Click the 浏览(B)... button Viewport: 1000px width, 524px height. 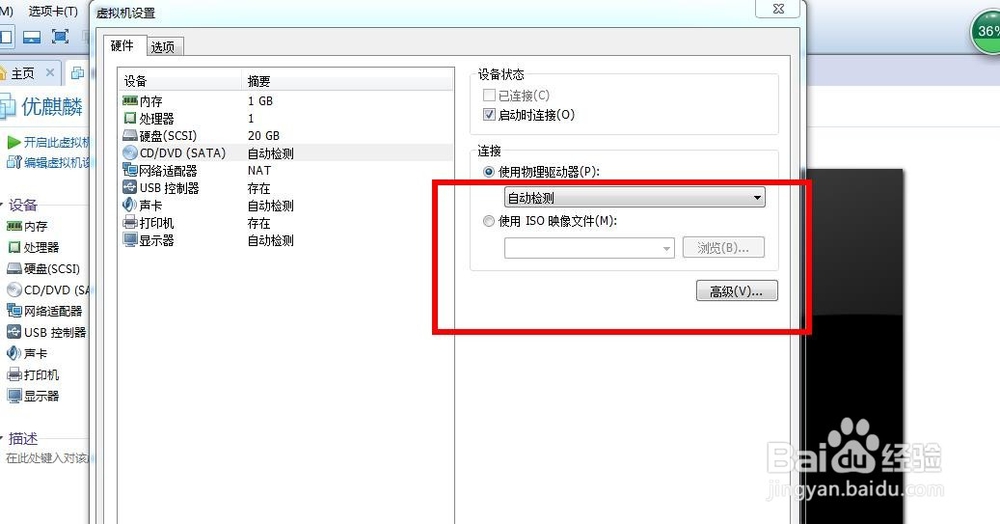723,247
